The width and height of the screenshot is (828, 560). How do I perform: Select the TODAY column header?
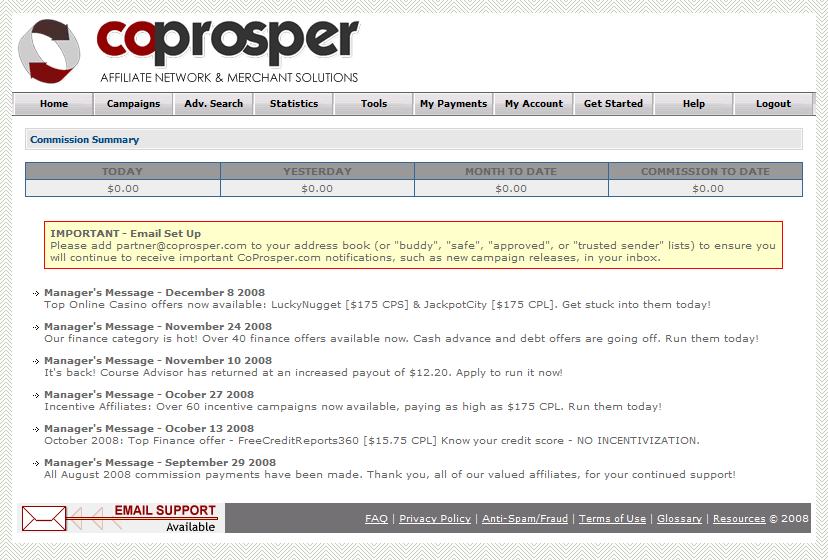click(123, 171)
